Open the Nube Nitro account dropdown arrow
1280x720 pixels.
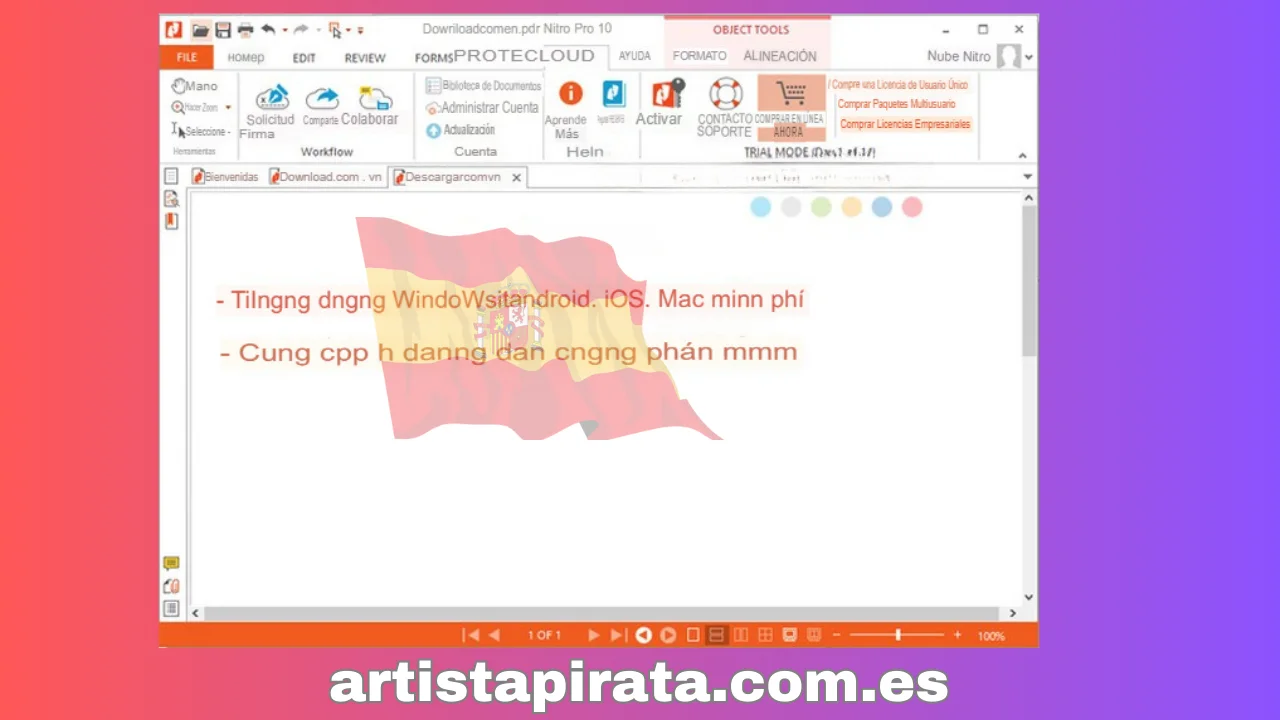click(1030, 58)
